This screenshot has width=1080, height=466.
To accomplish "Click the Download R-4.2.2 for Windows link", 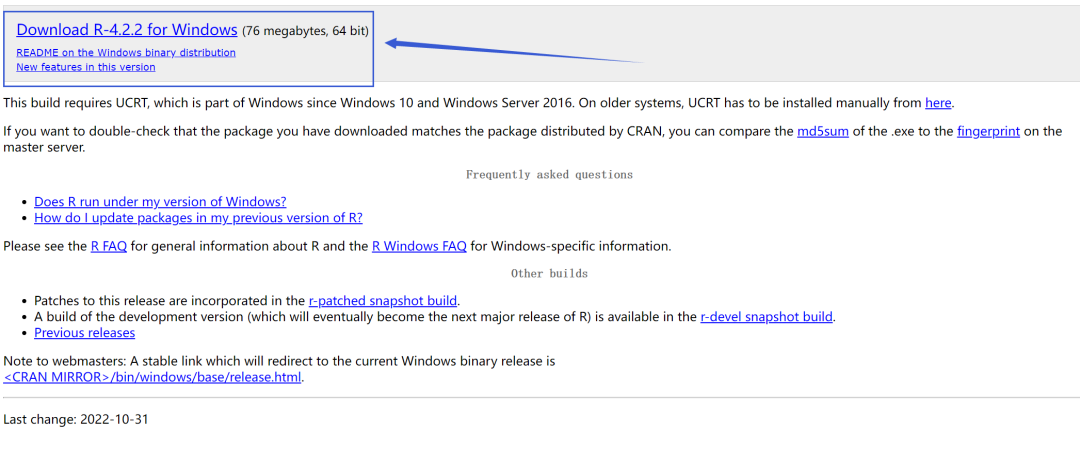I will click(x=127, y=30).
